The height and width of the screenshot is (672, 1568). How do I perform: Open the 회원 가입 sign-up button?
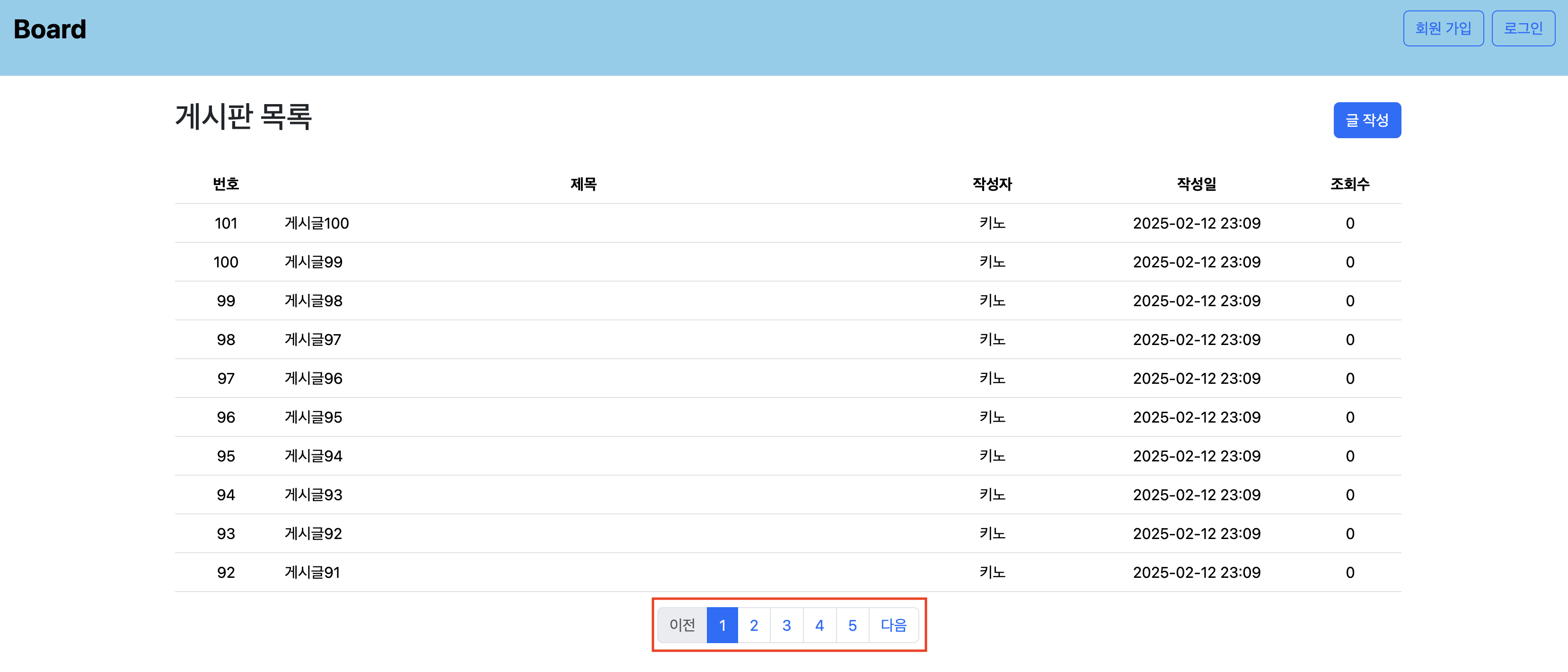(x=1443, y=28)
